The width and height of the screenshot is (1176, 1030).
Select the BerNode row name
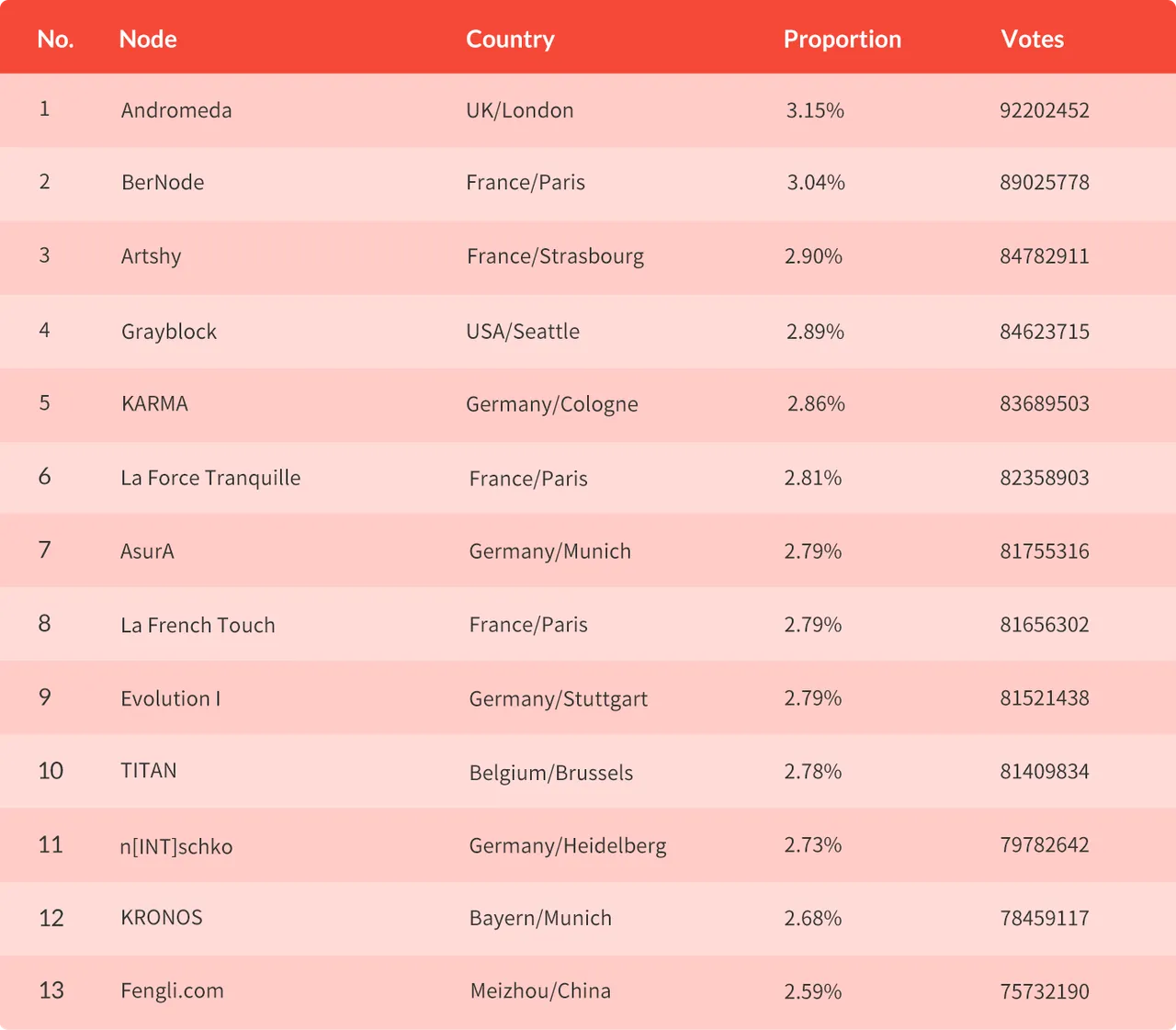coord(163,182)
